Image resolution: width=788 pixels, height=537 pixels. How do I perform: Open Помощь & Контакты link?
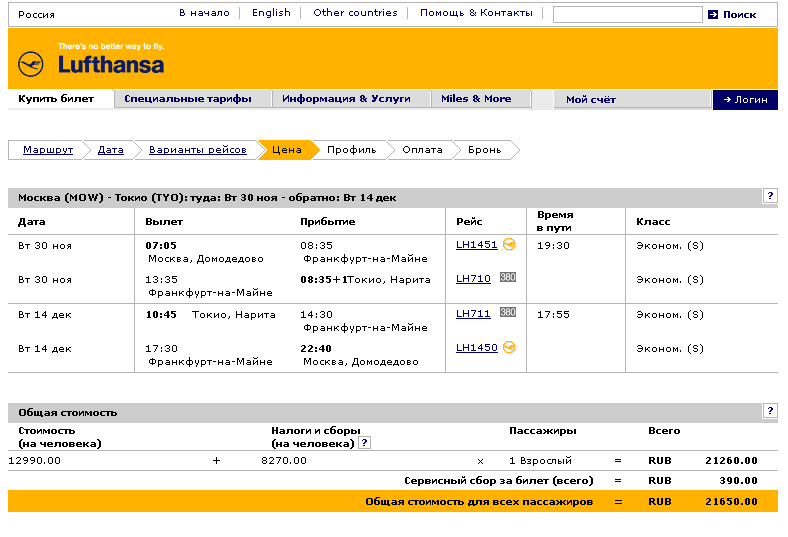coord(476,13)
